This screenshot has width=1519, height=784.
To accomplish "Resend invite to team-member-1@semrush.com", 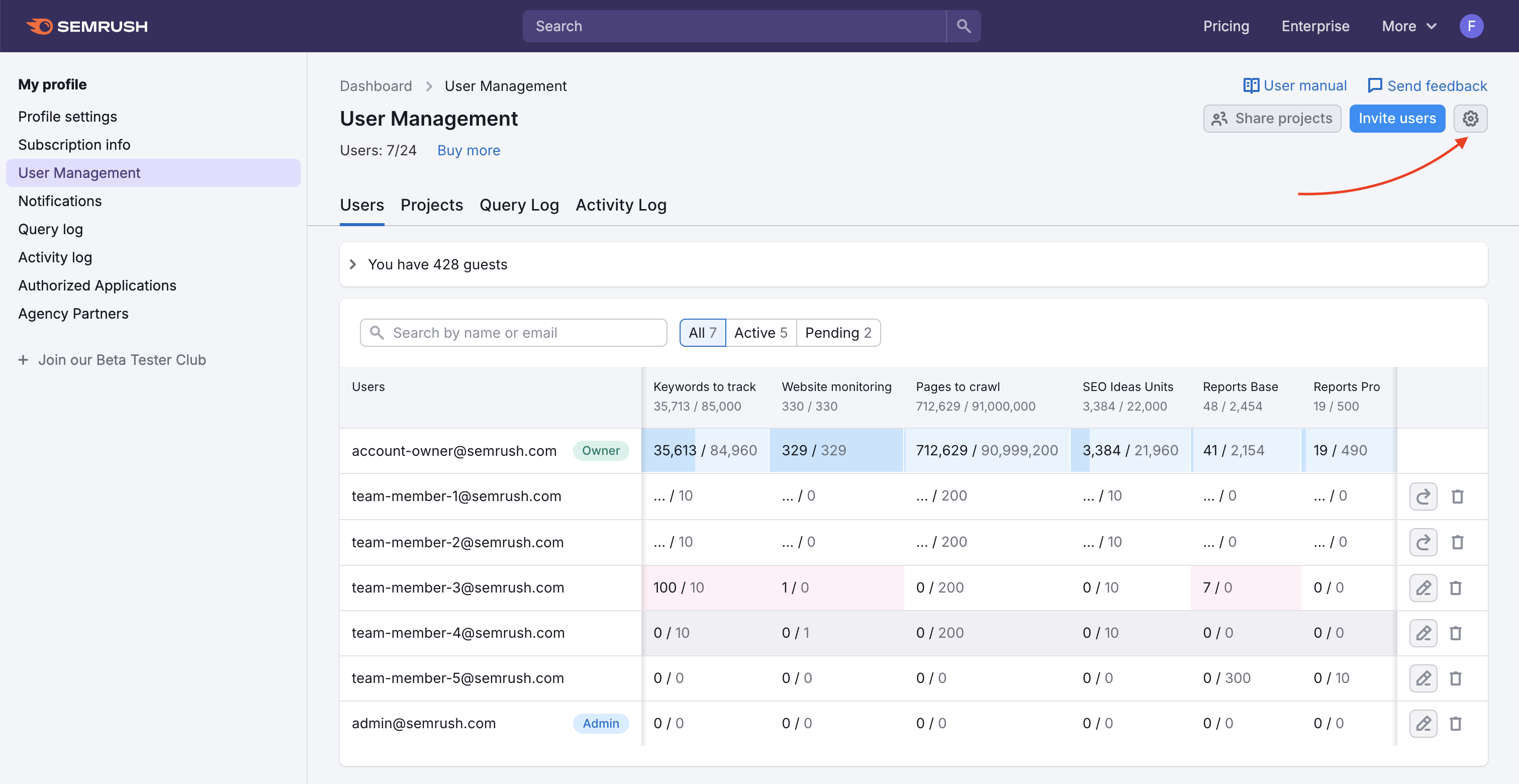I will click(x=1423, y=497).
